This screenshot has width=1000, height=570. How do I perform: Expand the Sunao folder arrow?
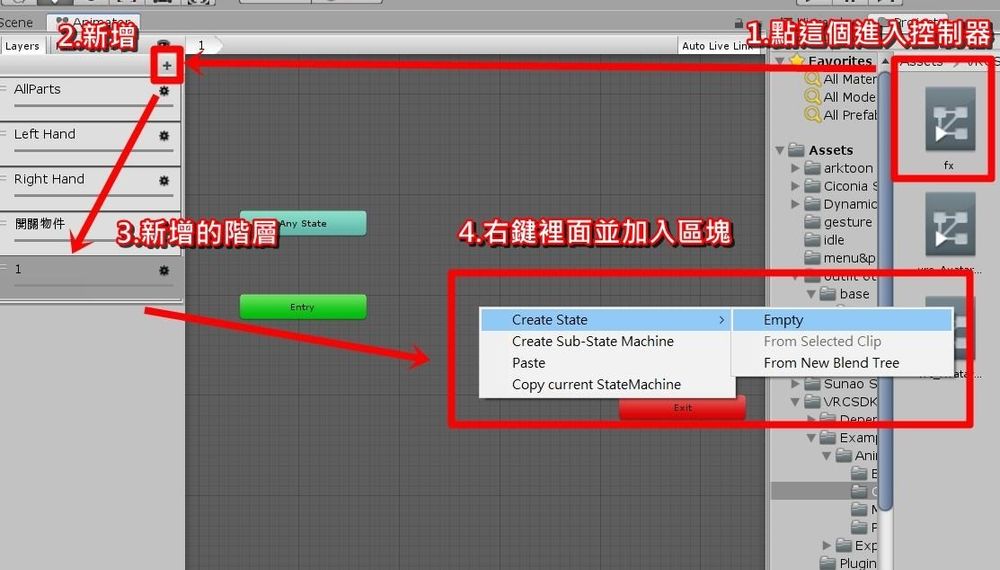pyautogui.click(x=795, y=384)
